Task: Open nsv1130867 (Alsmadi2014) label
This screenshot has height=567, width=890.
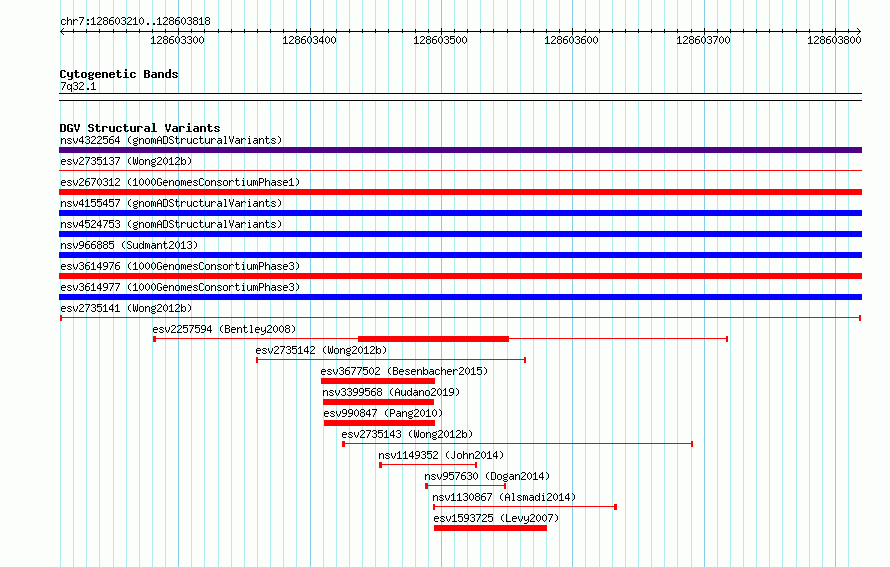Action: click(x=504, y=497)
